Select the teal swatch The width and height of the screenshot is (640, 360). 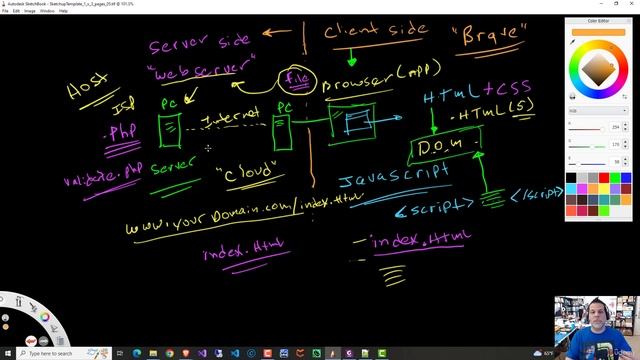[x=604, y=200]
